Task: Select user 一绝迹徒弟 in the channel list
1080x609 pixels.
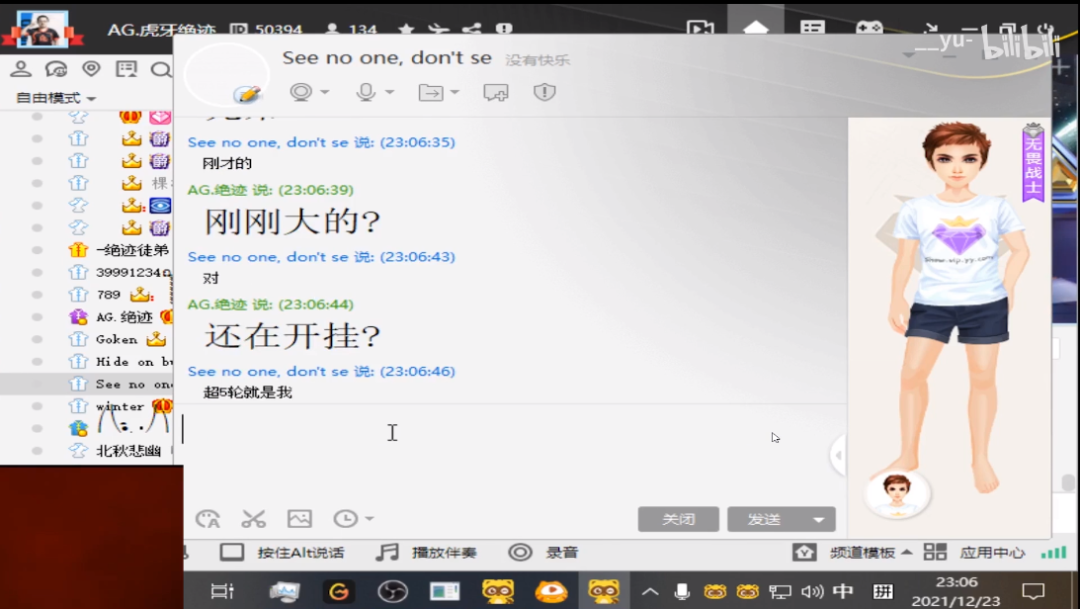Action: tap(132, 249)
